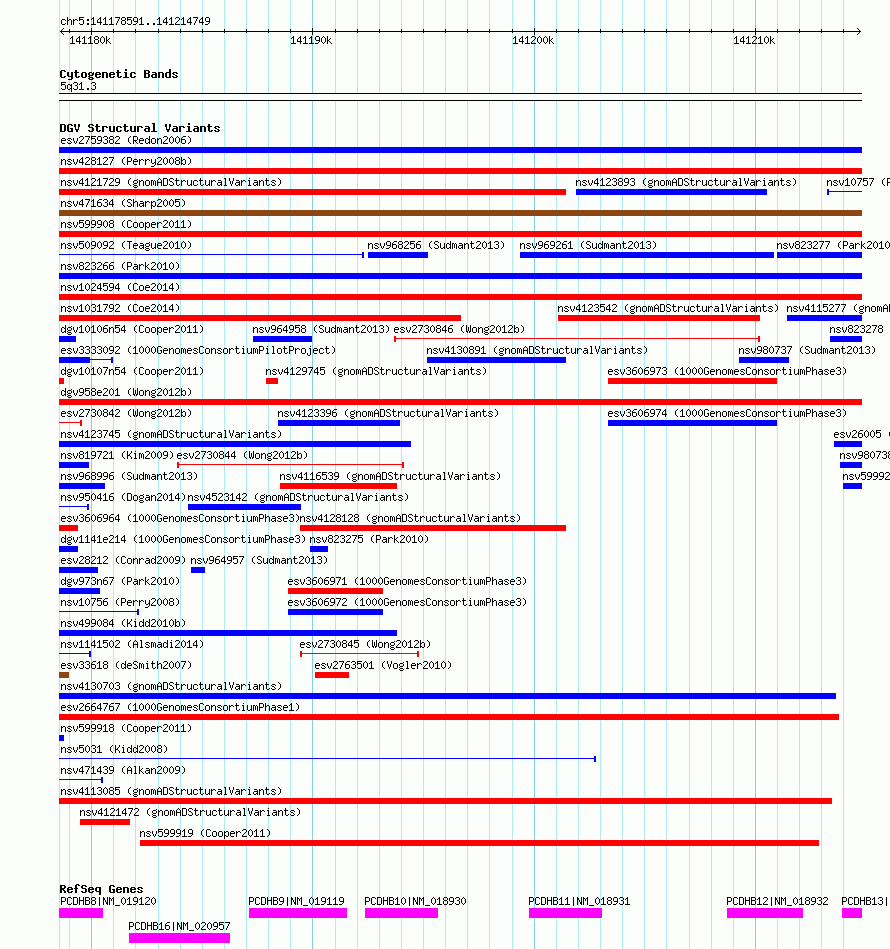Click variant nsv969261 (Sudmant2013) bar
Image resolution: width=890 pixels, height=949 pixels.
pyautogui.click(x=647, y=255)
